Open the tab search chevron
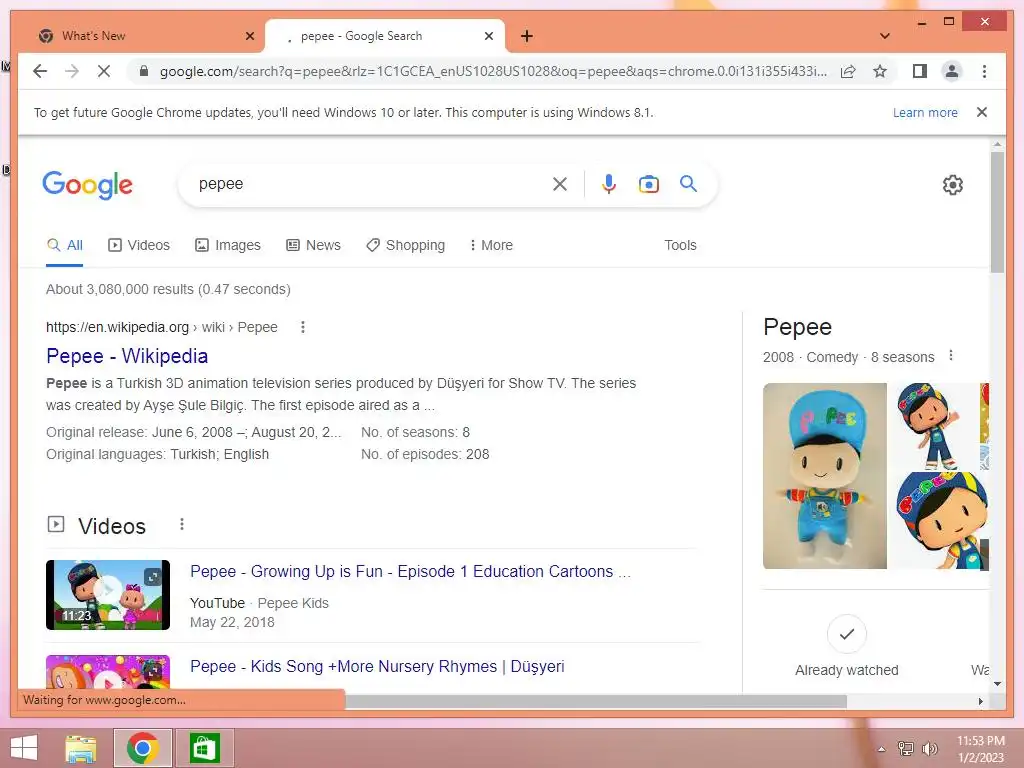1024x768 pixels. coord(885,36)
